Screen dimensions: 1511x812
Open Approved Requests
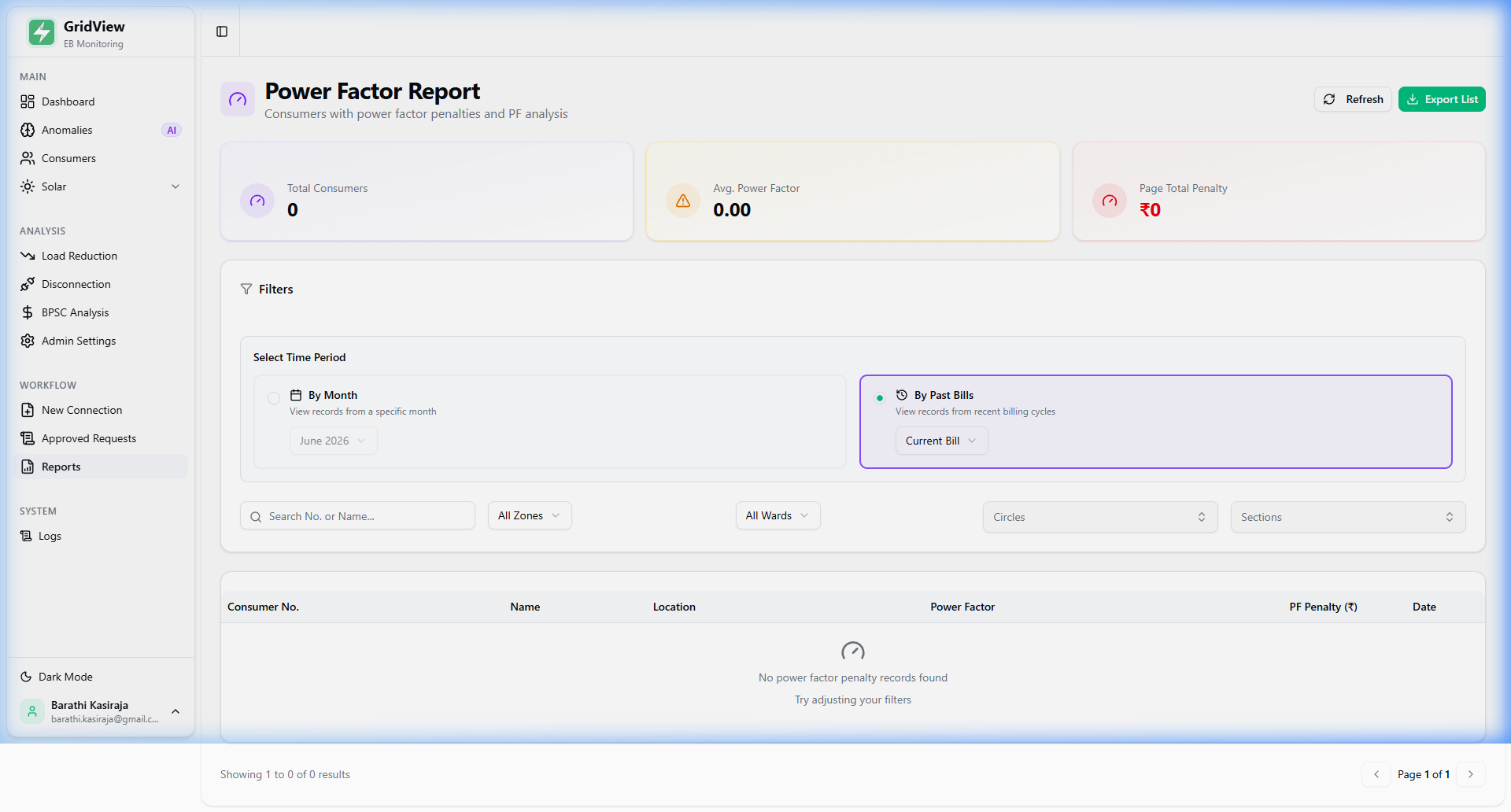point(101,438)
